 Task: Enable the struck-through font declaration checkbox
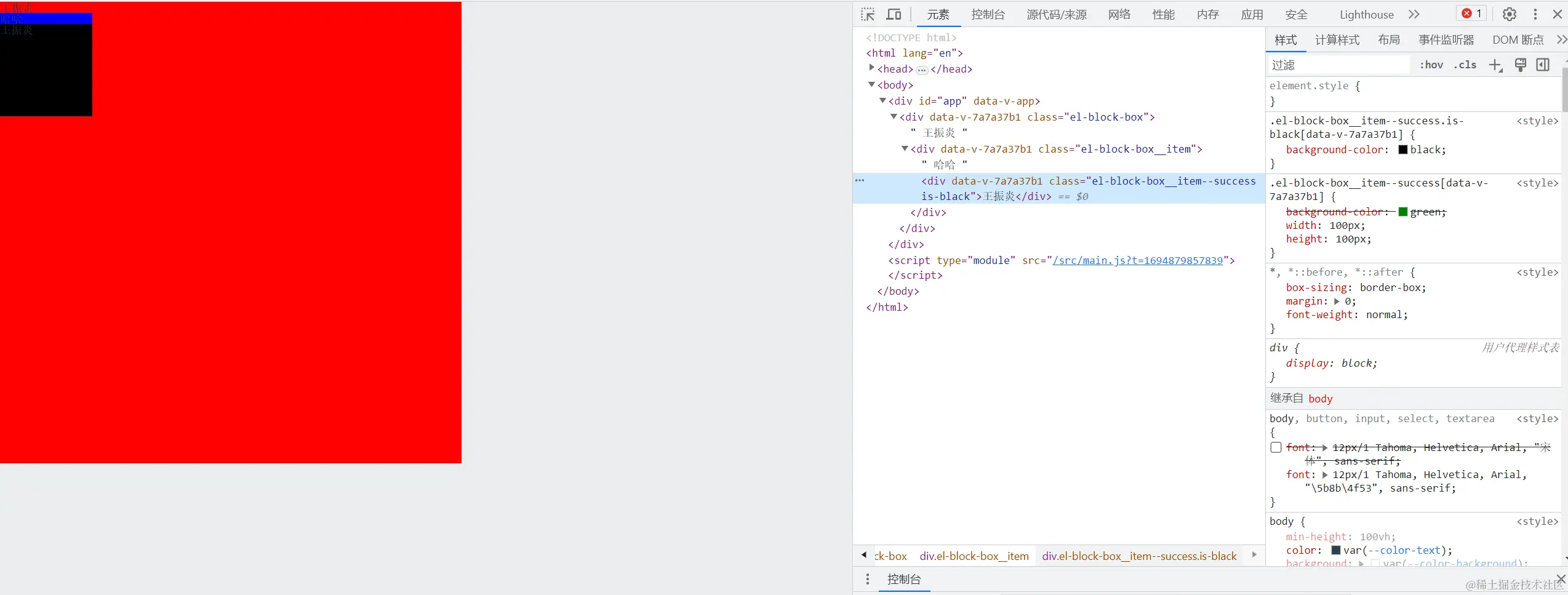coord(1276,447)
